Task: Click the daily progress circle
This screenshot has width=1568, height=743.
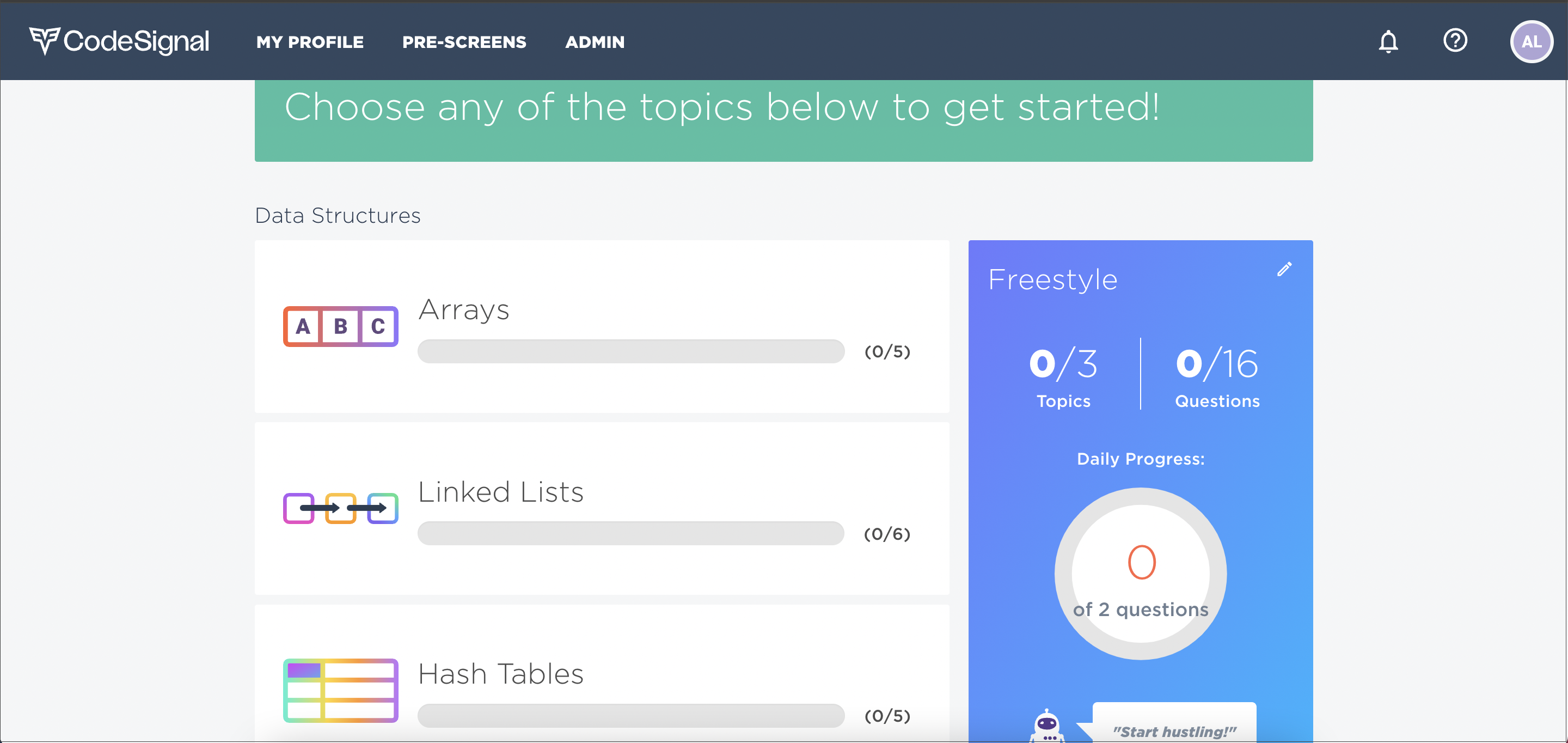Action: (1140, 574)
